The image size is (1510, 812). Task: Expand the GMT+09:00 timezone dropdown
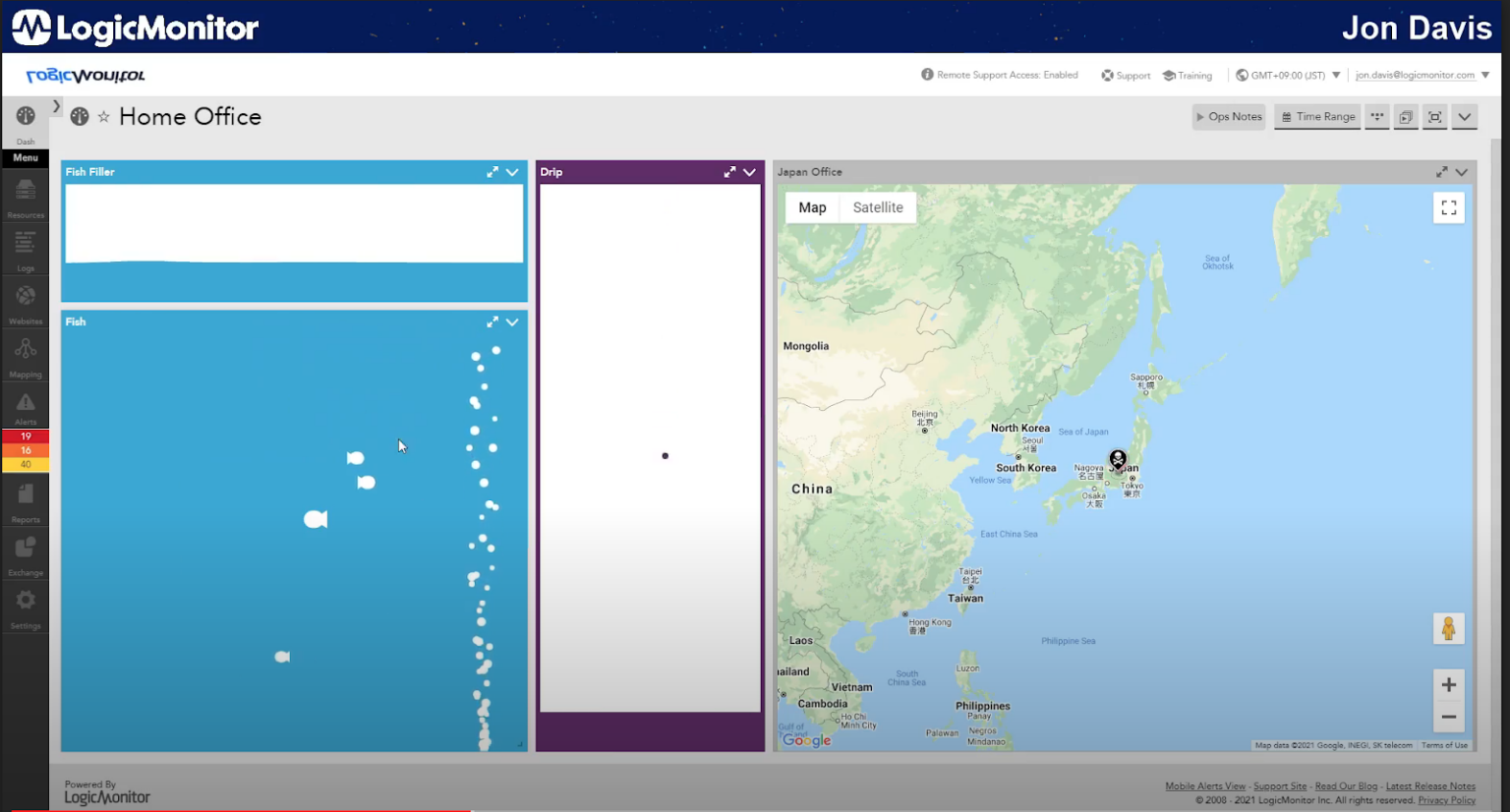point(1288,74)
